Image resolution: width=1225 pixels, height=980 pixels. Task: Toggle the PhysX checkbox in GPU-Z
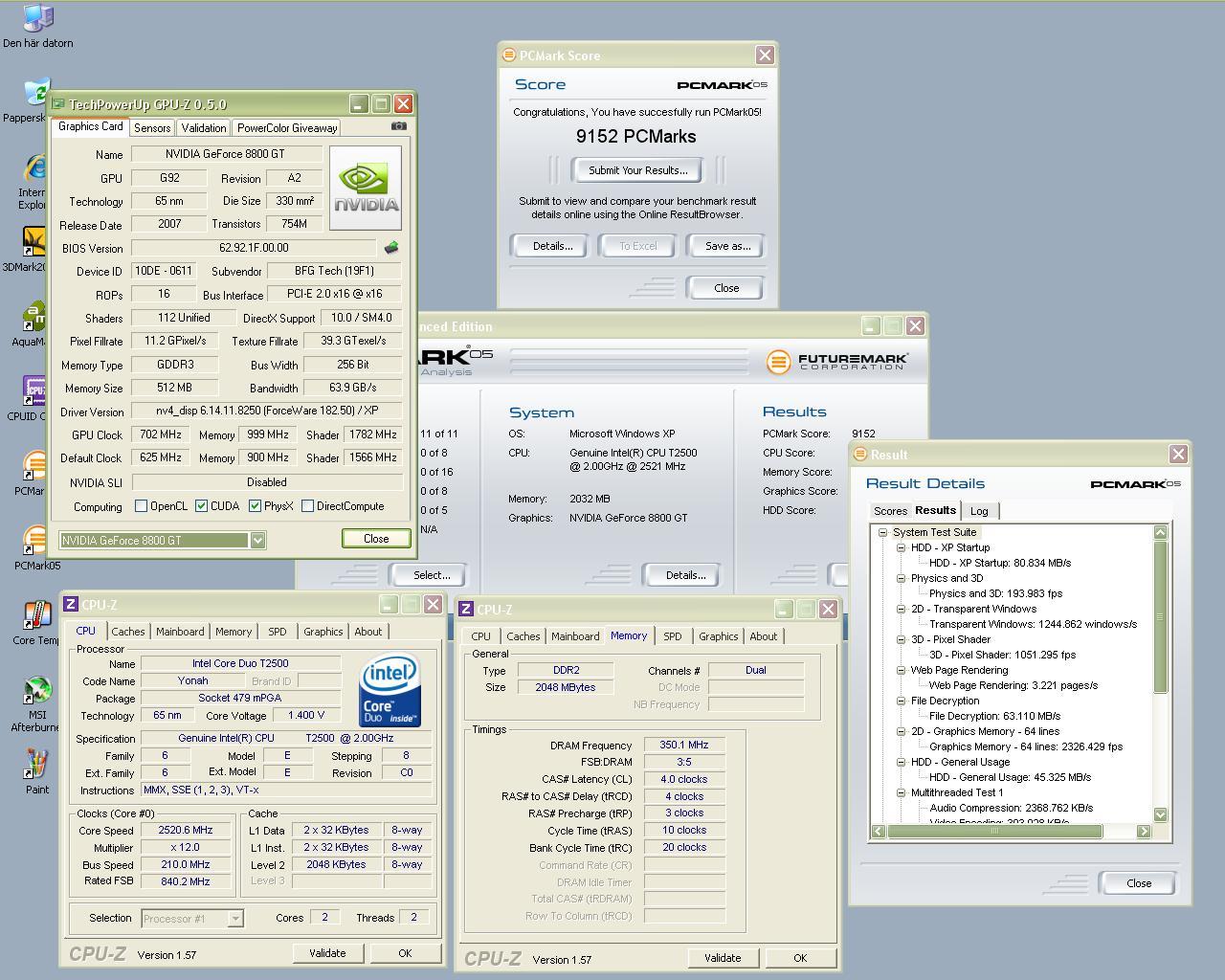[x=256, y=506]
